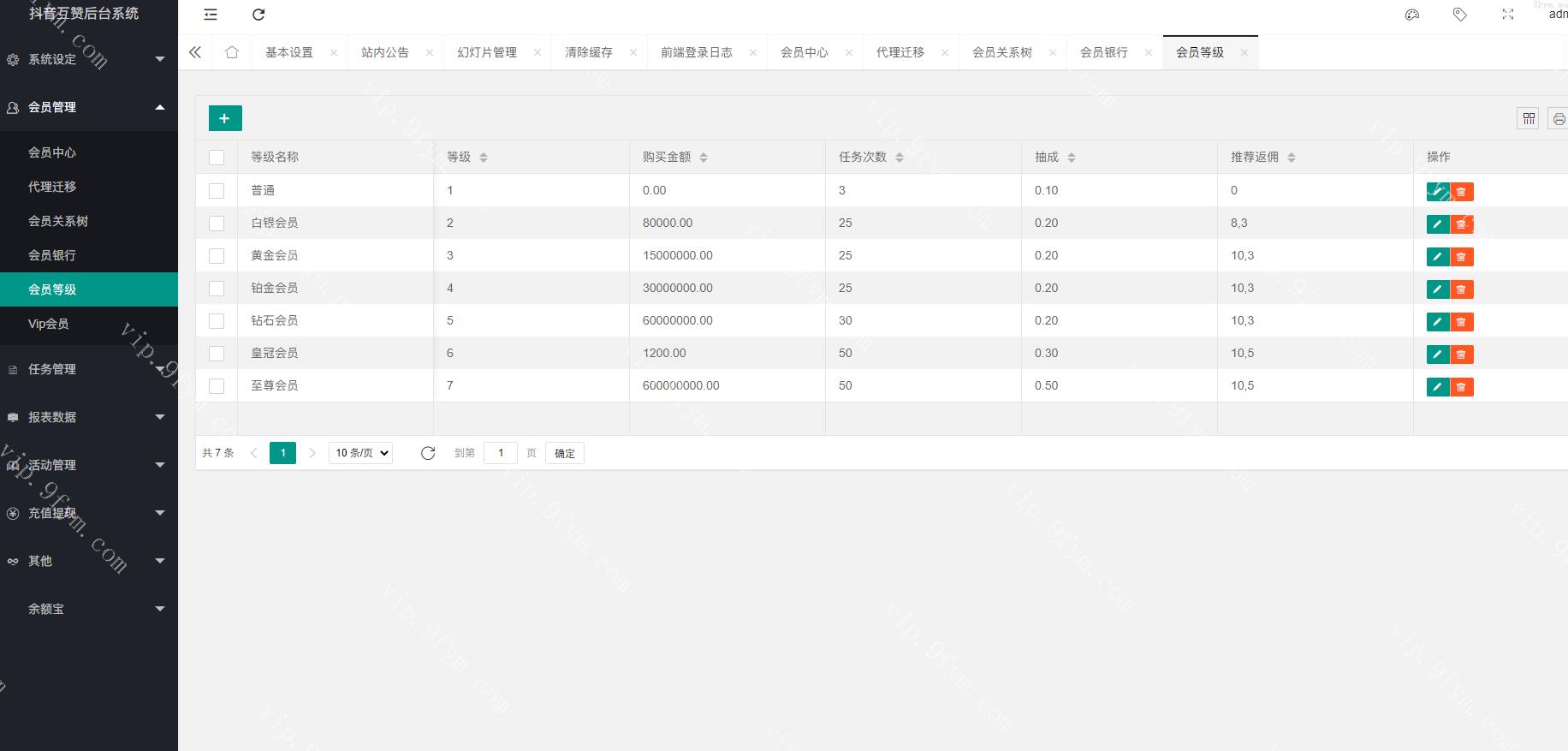The height and width of the screenshot is (751, 1568).
Task: Go to the home tab icon
Action: click(232, 52)
